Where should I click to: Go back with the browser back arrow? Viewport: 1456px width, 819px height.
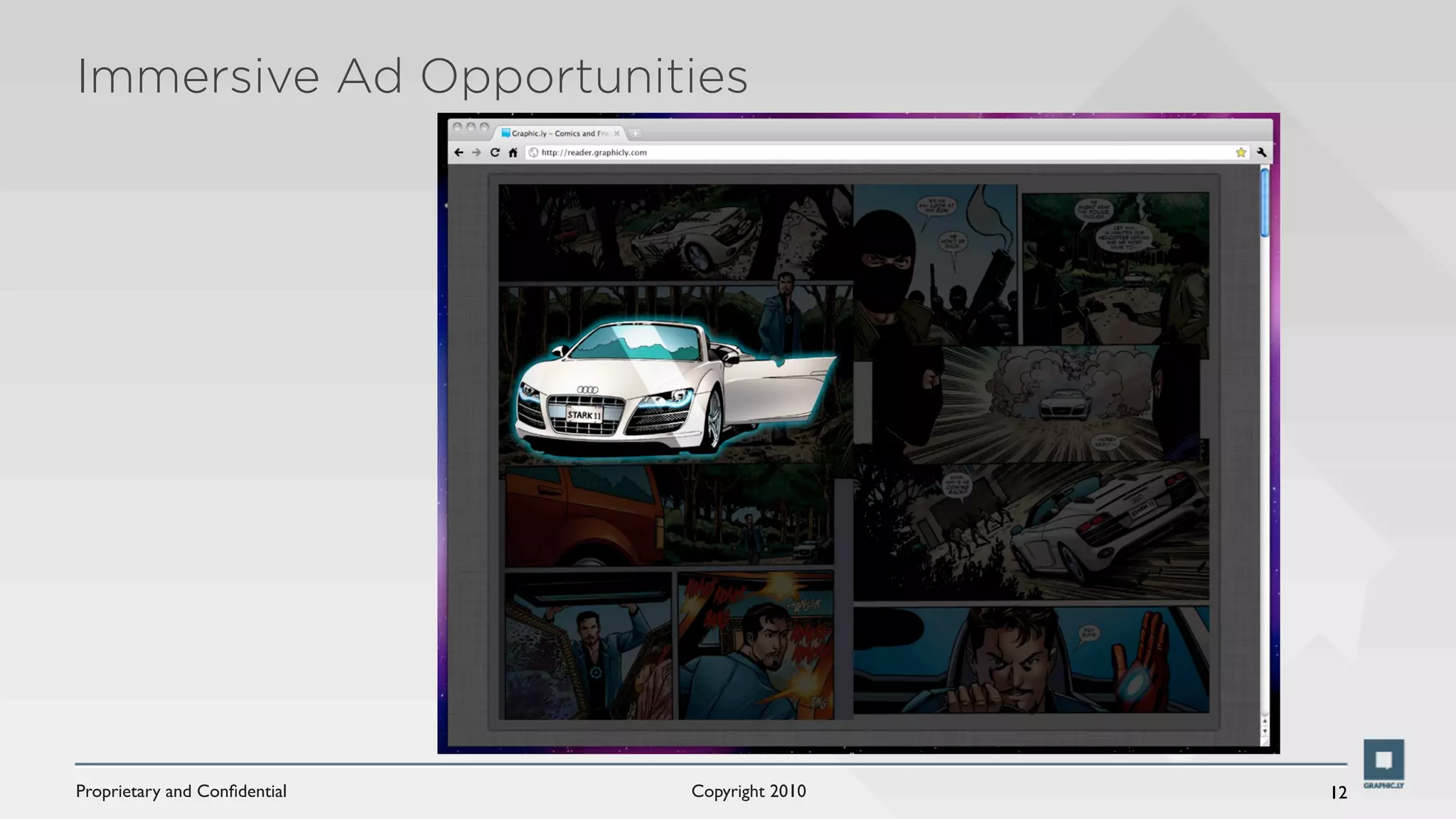point(459,152)
